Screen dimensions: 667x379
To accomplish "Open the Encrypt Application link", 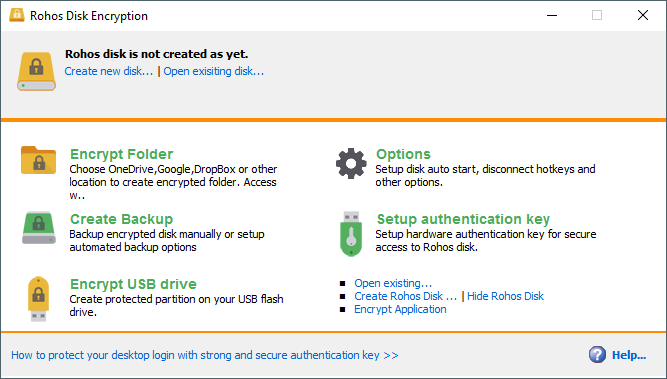I will 400,309.
